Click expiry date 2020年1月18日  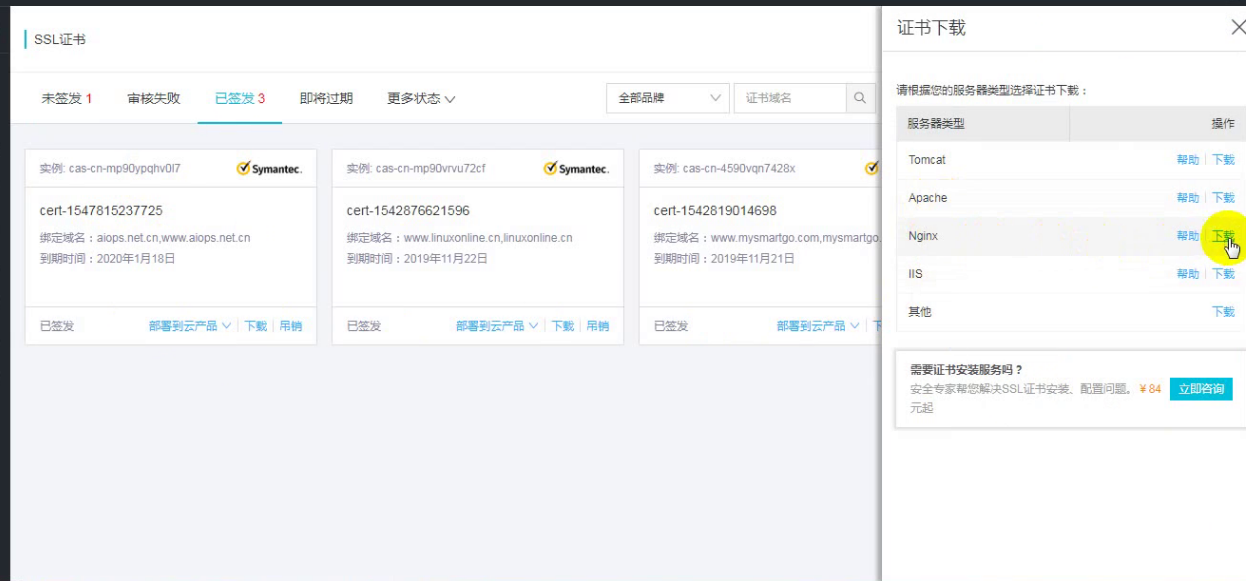tap(135, 258)
